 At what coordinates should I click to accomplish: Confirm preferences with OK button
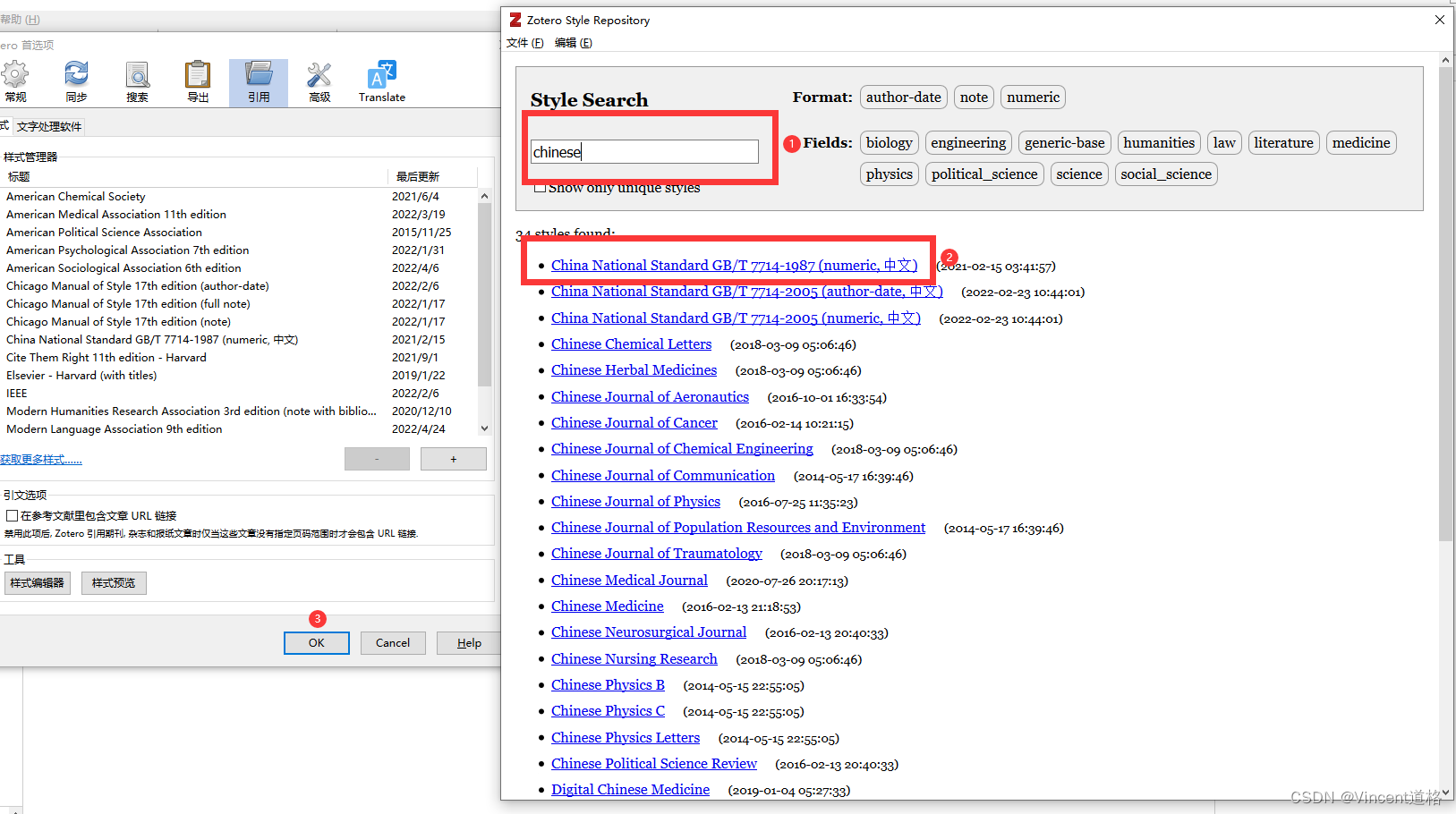pos(317,643)
